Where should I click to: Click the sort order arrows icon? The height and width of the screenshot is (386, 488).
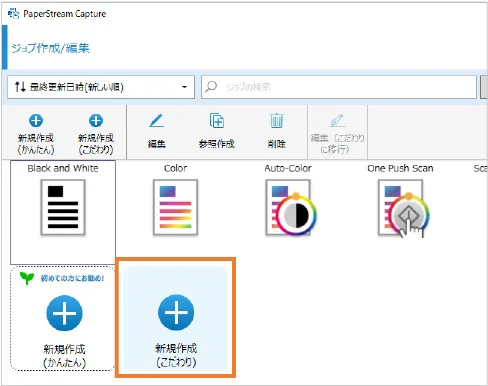20,87
